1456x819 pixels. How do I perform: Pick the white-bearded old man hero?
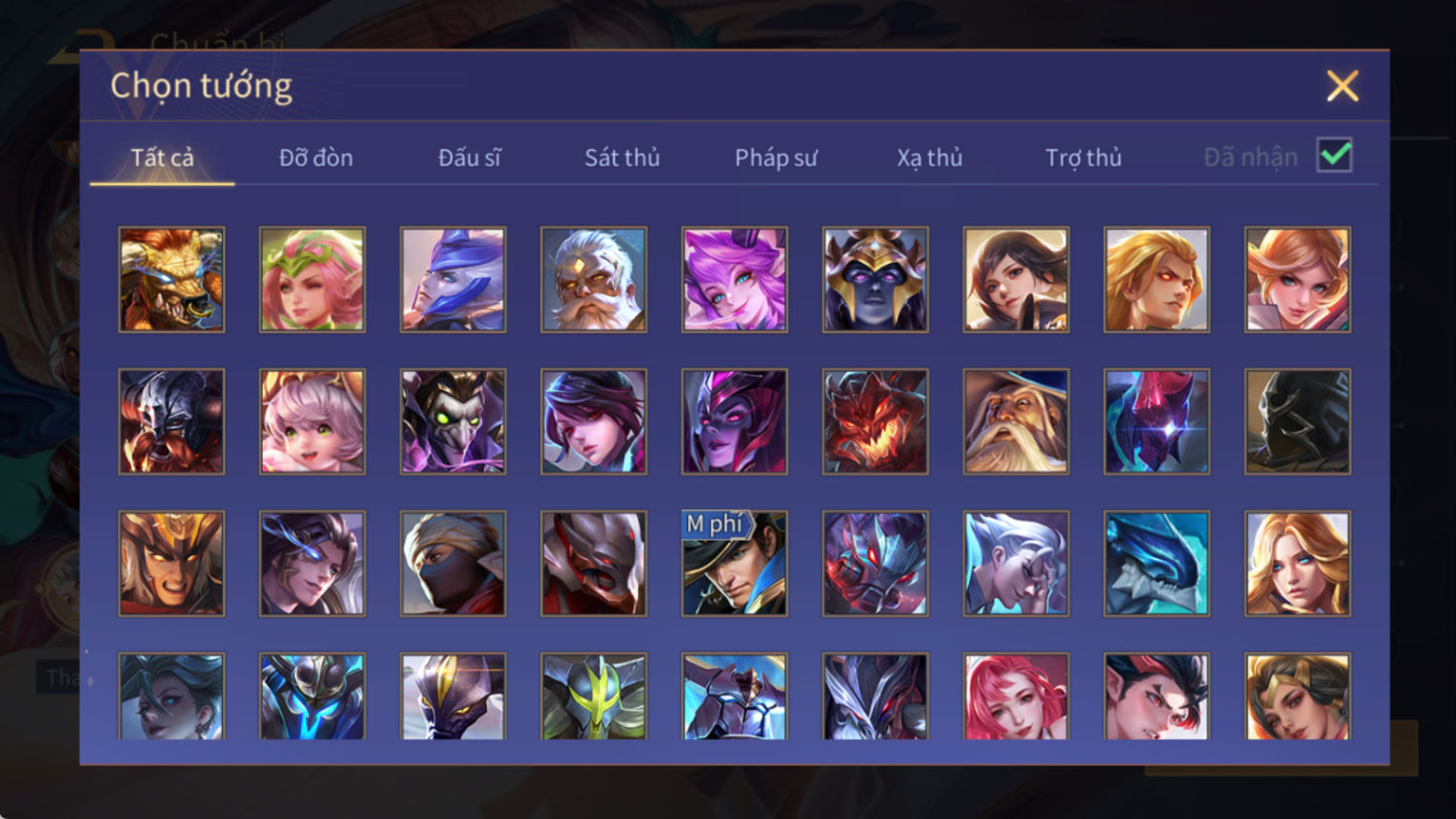coord(593,279)
